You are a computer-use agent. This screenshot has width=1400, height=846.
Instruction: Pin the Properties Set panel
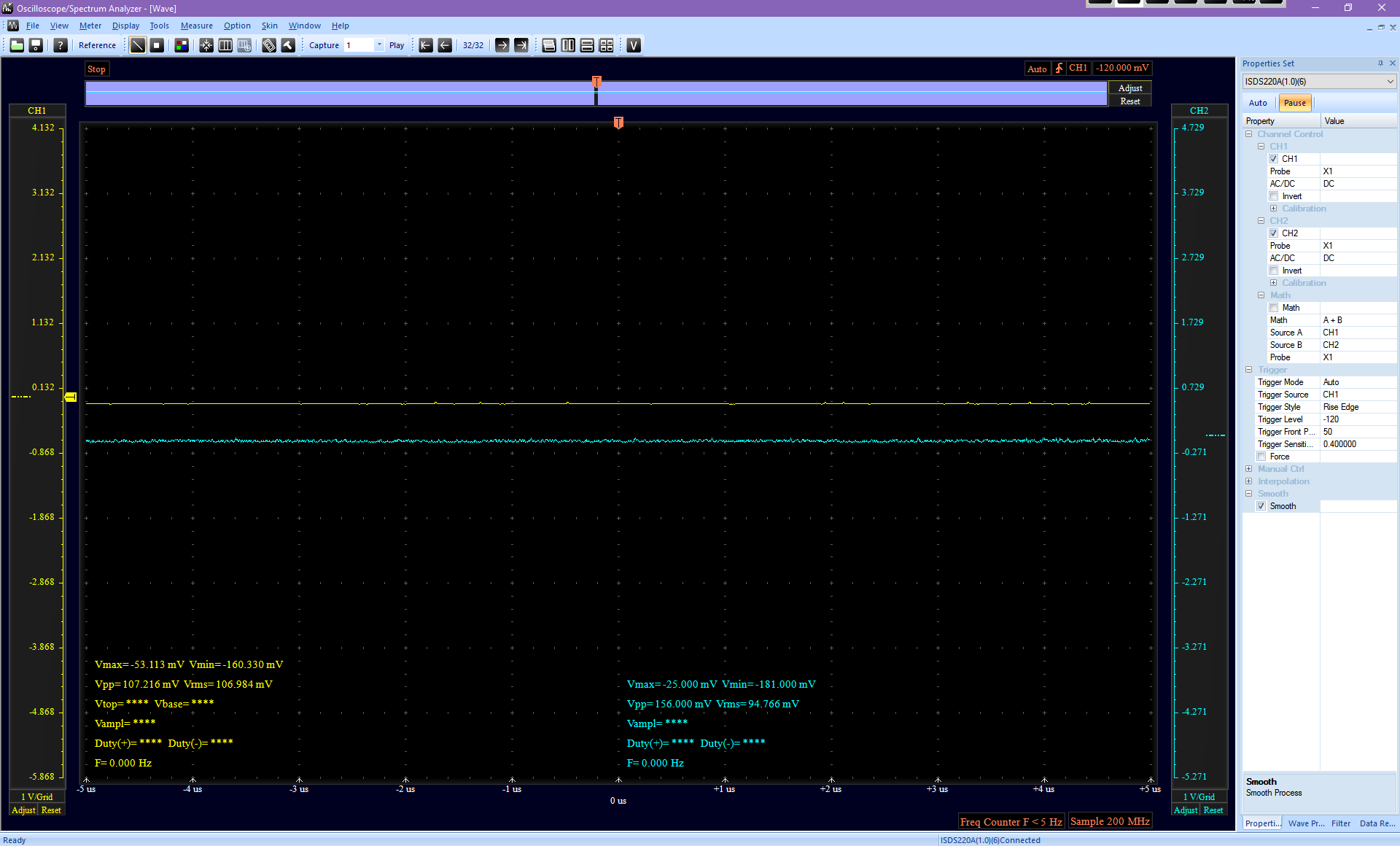click(1380, 63)
